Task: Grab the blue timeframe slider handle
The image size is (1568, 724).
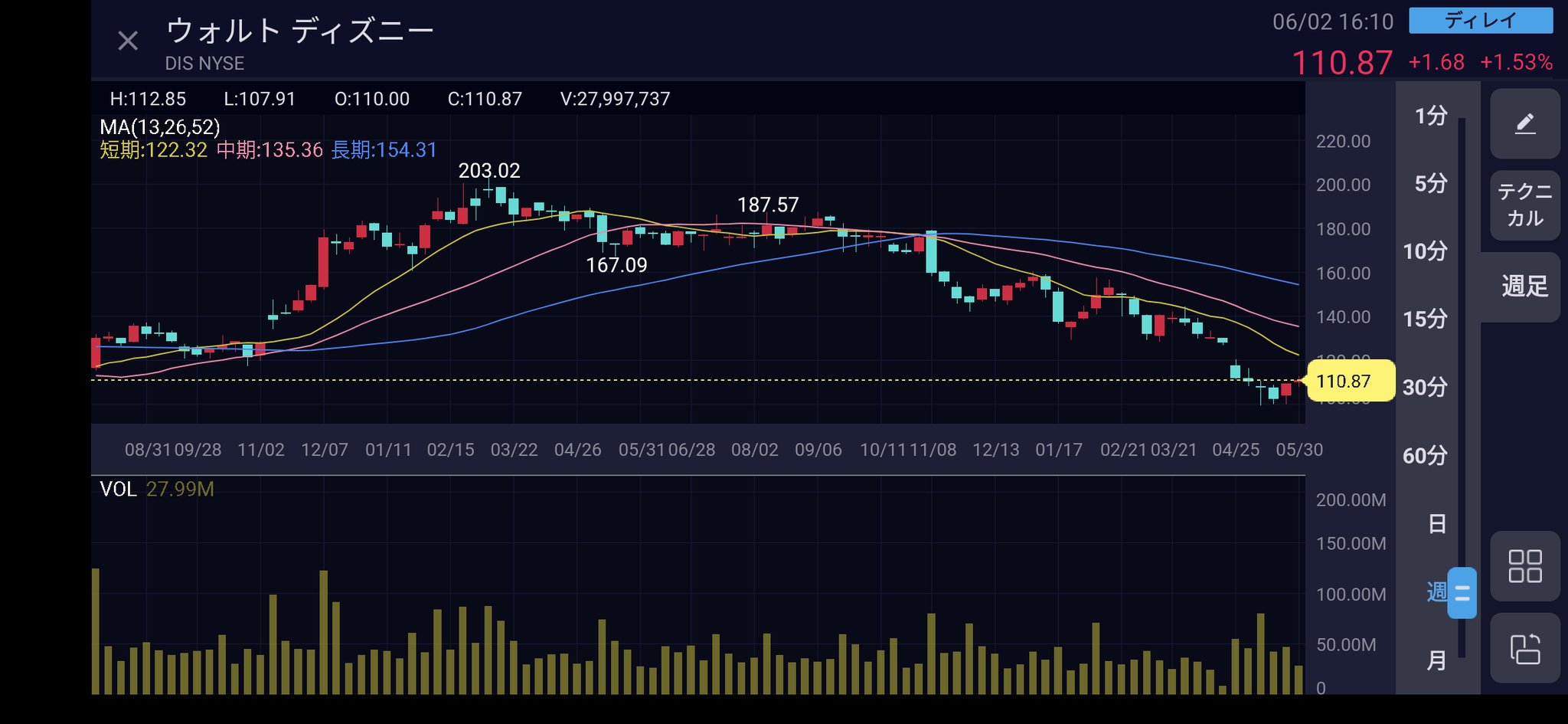Action: 1462,592
